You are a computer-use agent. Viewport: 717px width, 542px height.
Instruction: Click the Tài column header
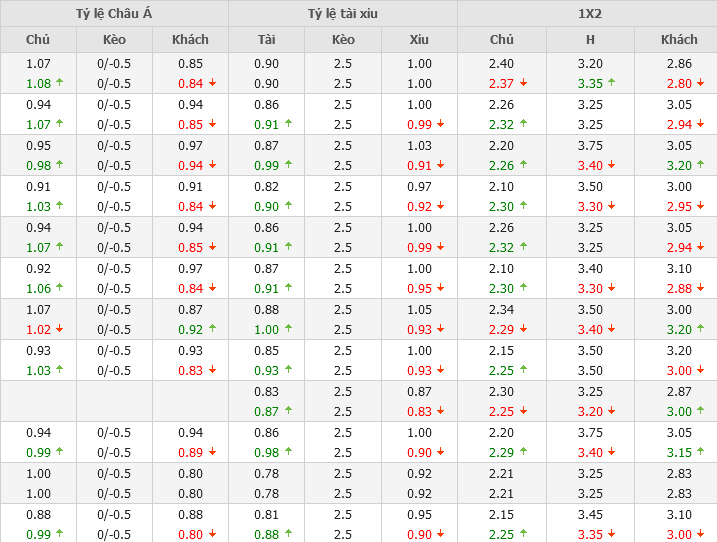tap(266, 40)
